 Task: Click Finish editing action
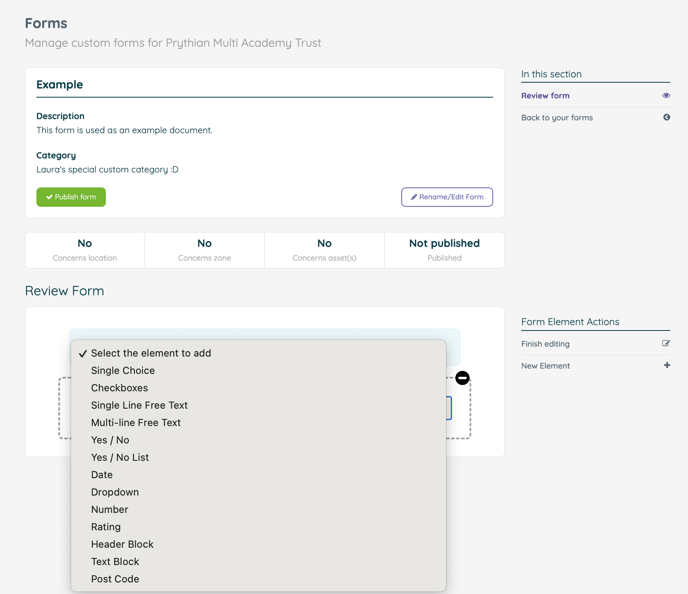click(545, 344)
